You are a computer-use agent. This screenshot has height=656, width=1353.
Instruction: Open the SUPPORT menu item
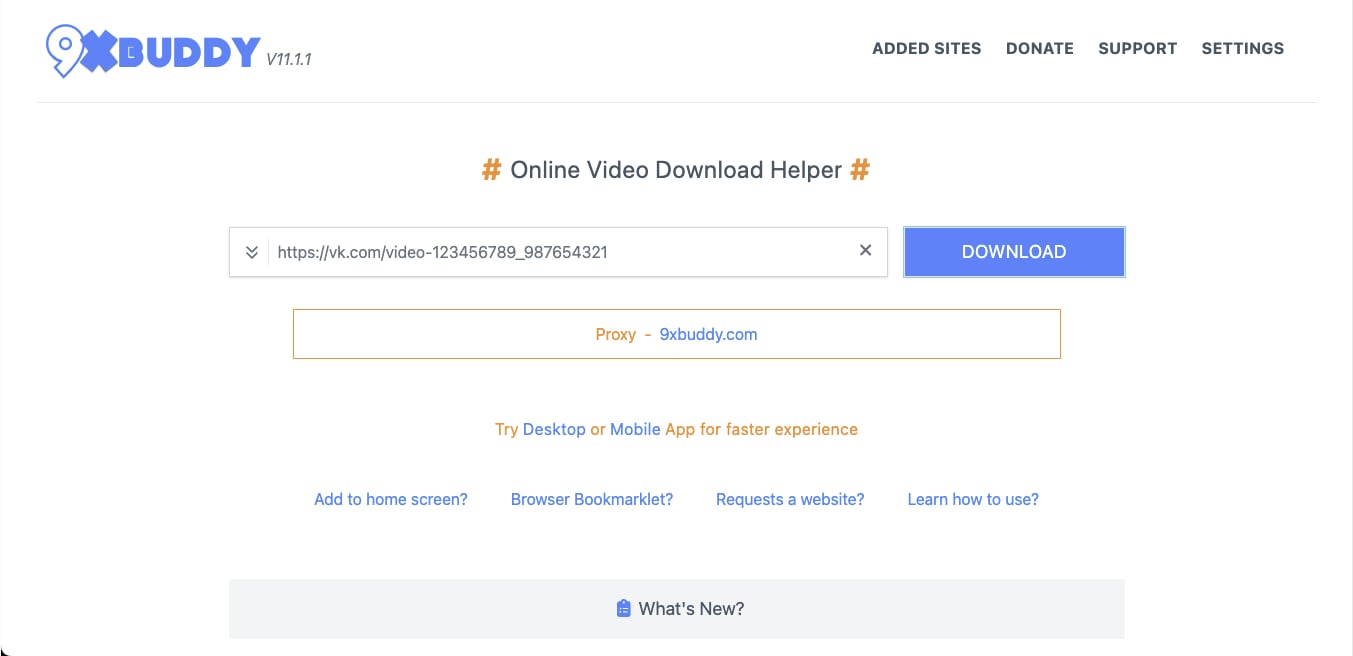1137,48
